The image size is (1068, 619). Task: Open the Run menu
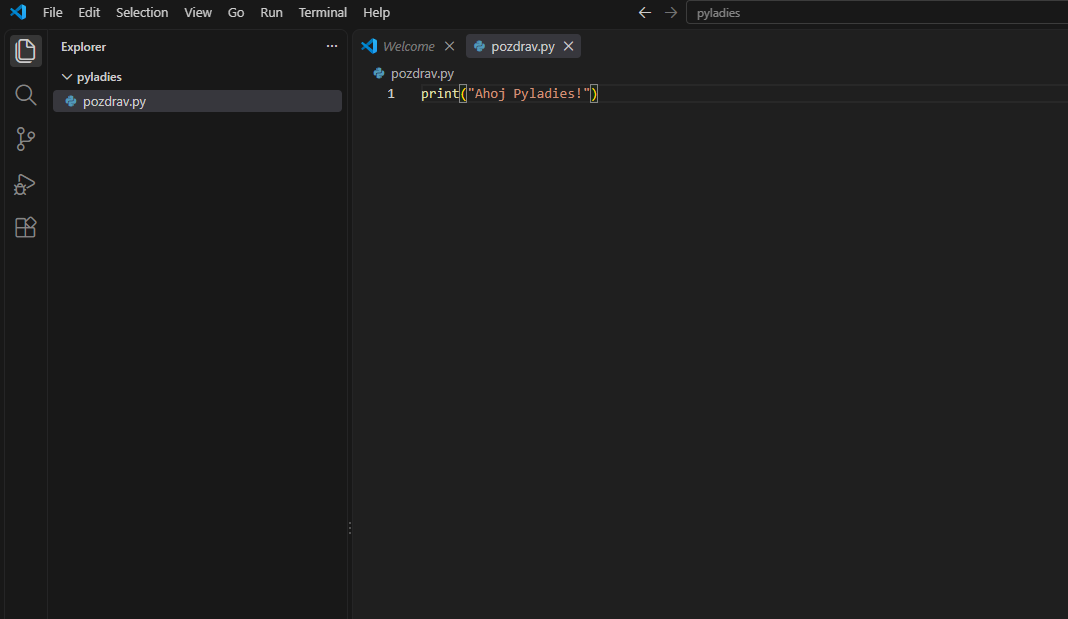(x=271, y=12)
